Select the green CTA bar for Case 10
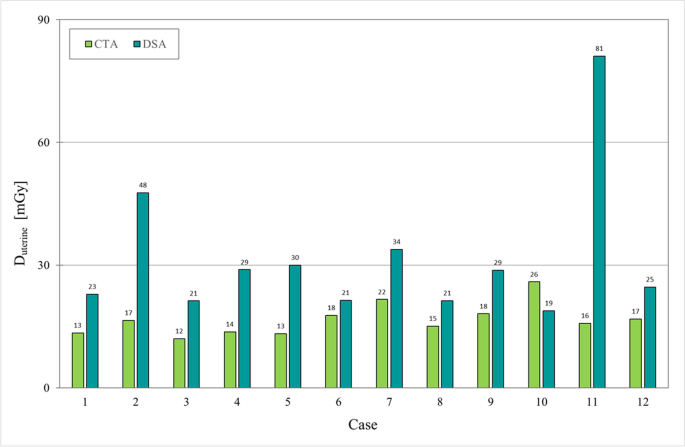 click(x=534, y=335)
